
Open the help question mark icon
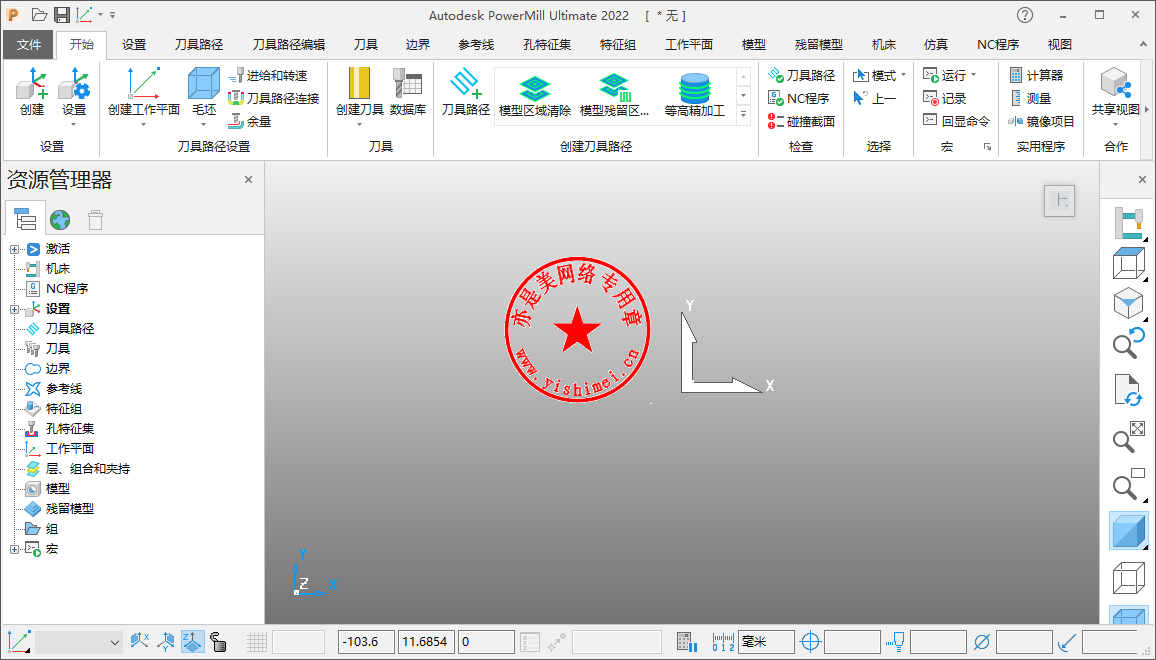pyautogui.click(x=1025, y=15)
